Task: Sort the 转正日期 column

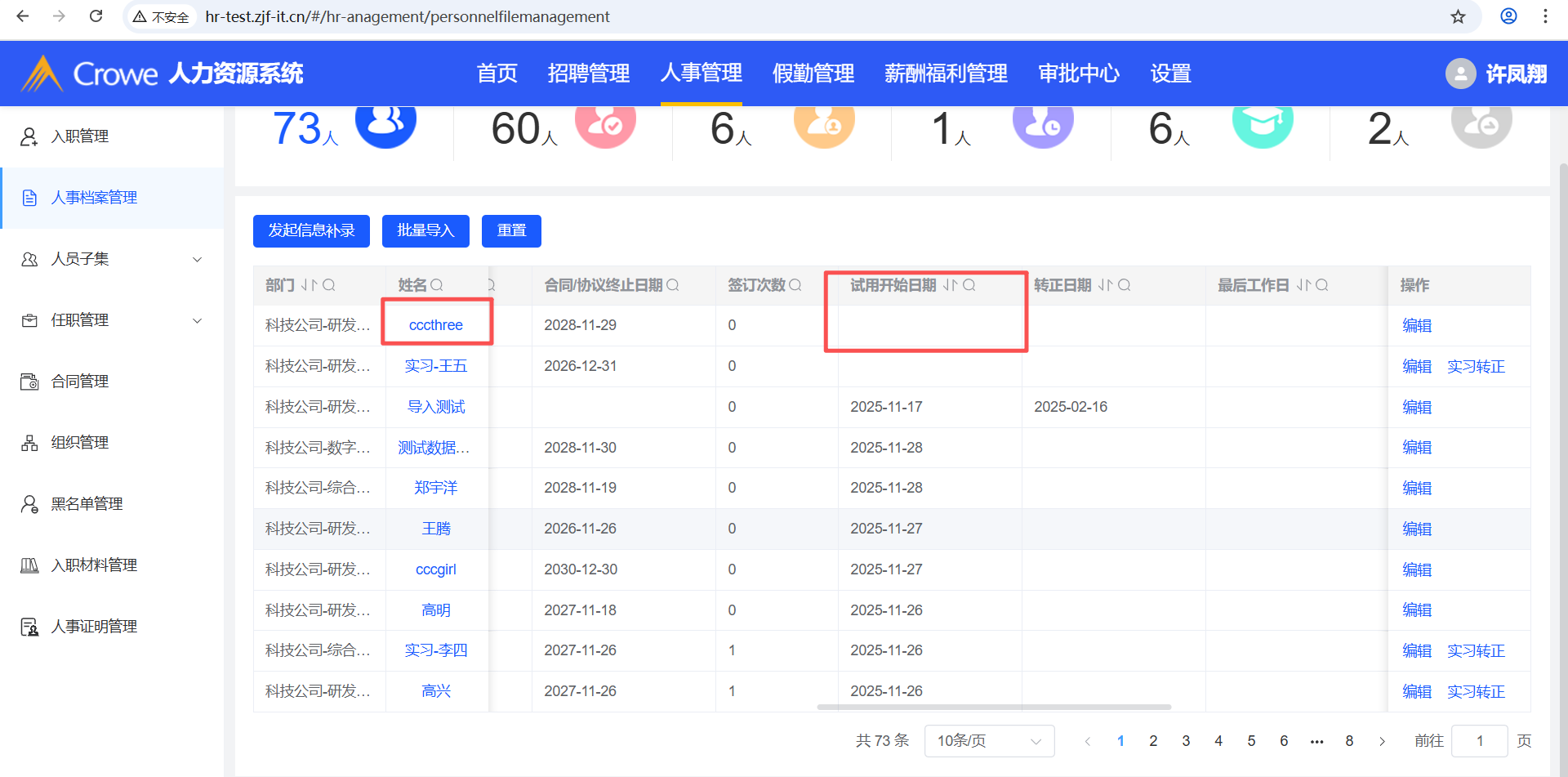Action: click(1105, 285)
